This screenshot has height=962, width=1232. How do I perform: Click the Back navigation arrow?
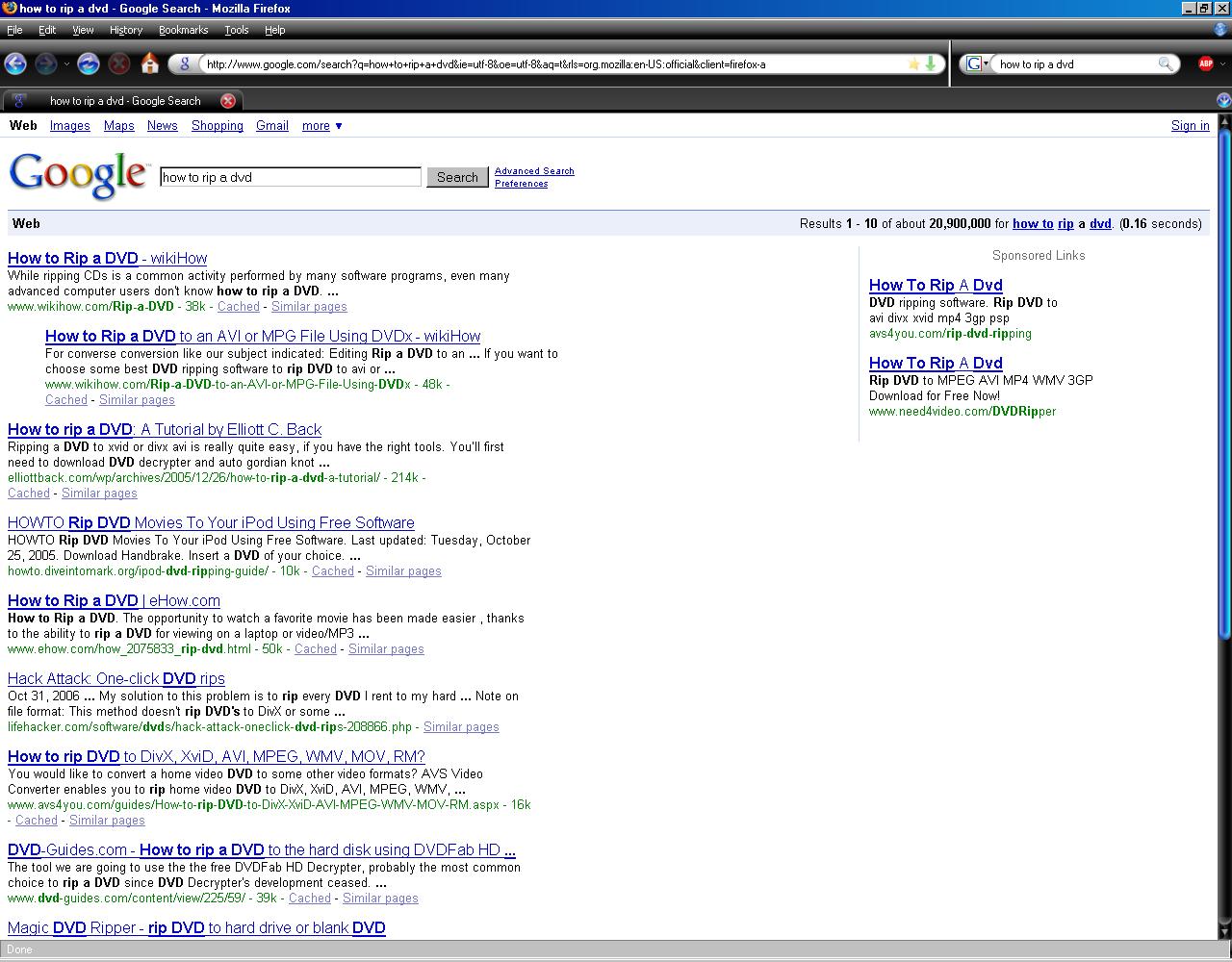point(15,64)
